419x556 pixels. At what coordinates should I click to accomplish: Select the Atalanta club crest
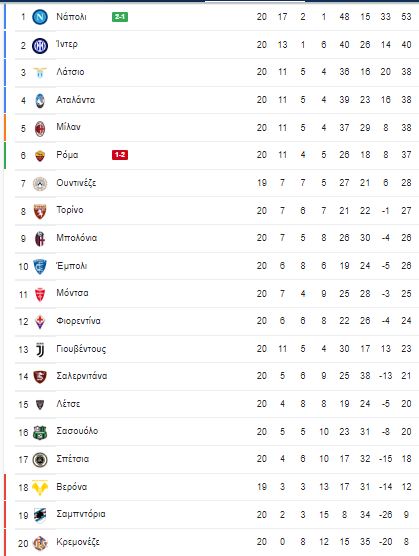tap(40, 101)
